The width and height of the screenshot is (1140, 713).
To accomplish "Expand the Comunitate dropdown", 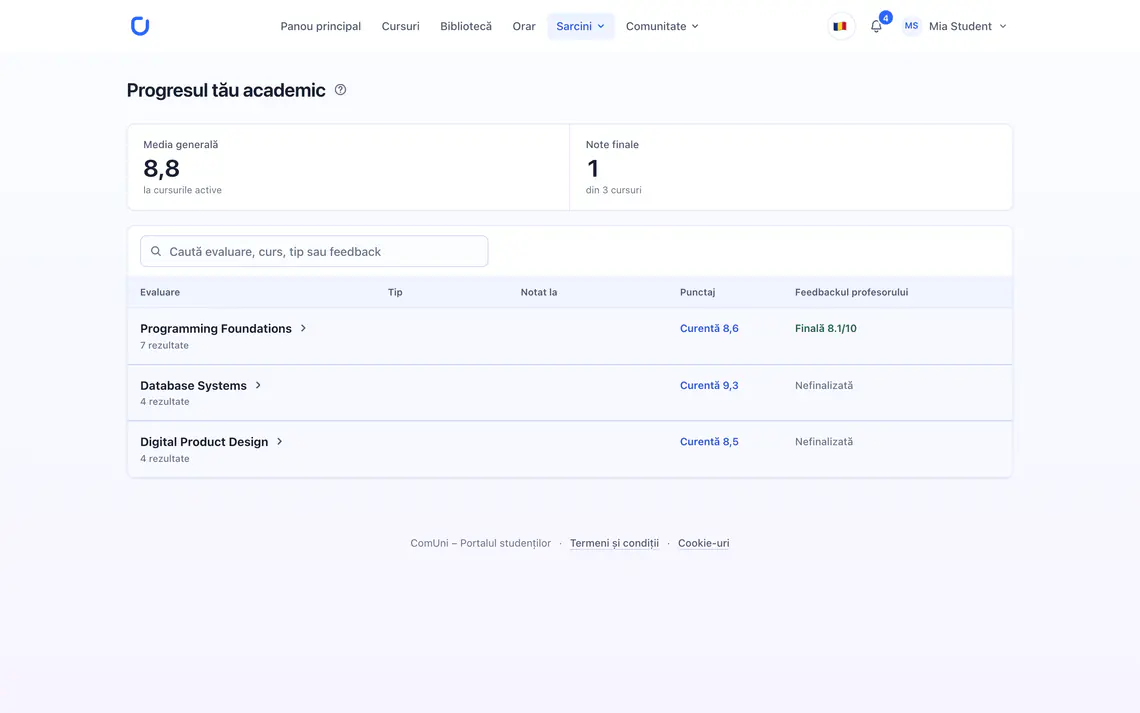I will [x=662, y=26].
